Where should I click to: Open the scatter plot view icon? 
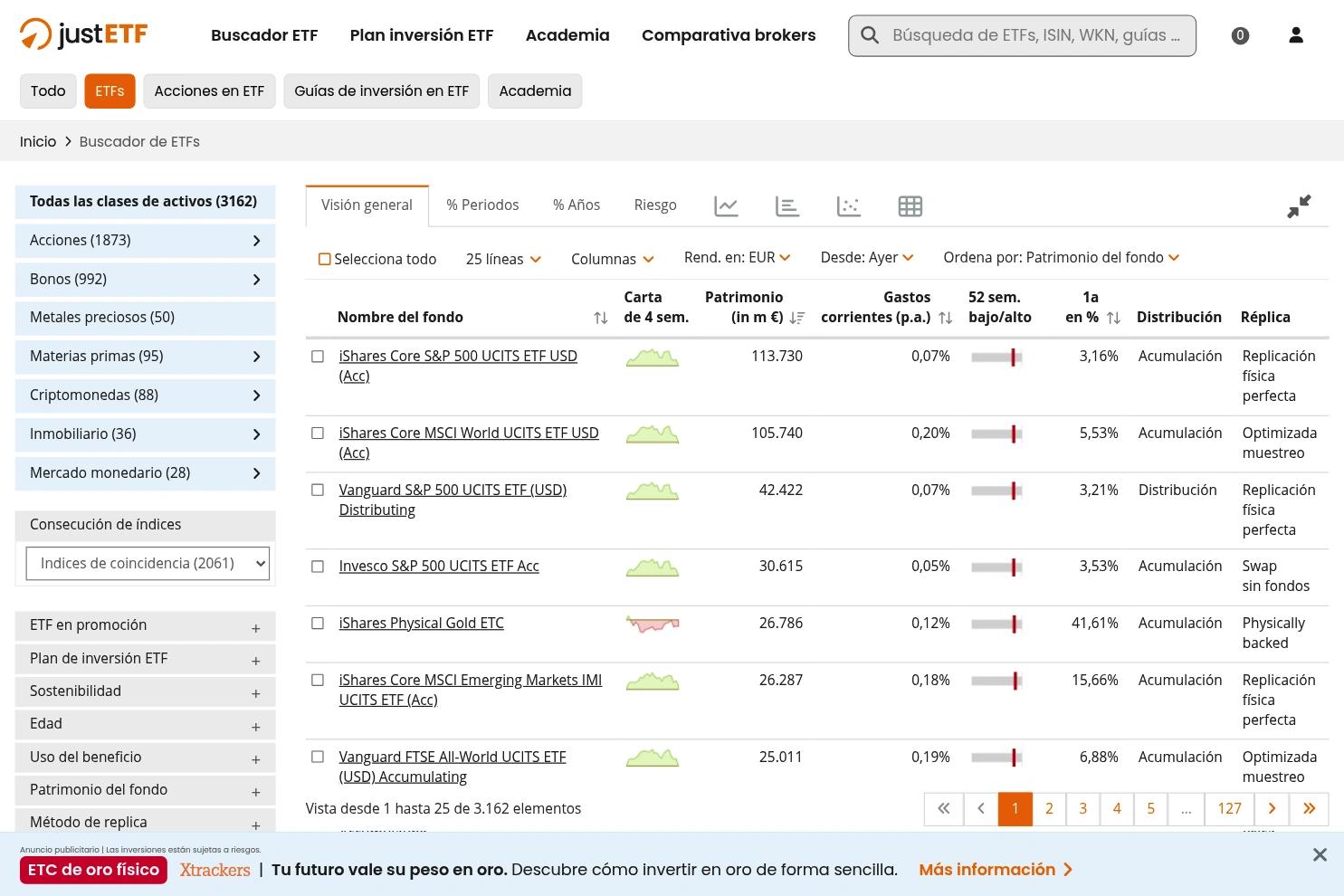click(x=849, y=206)
